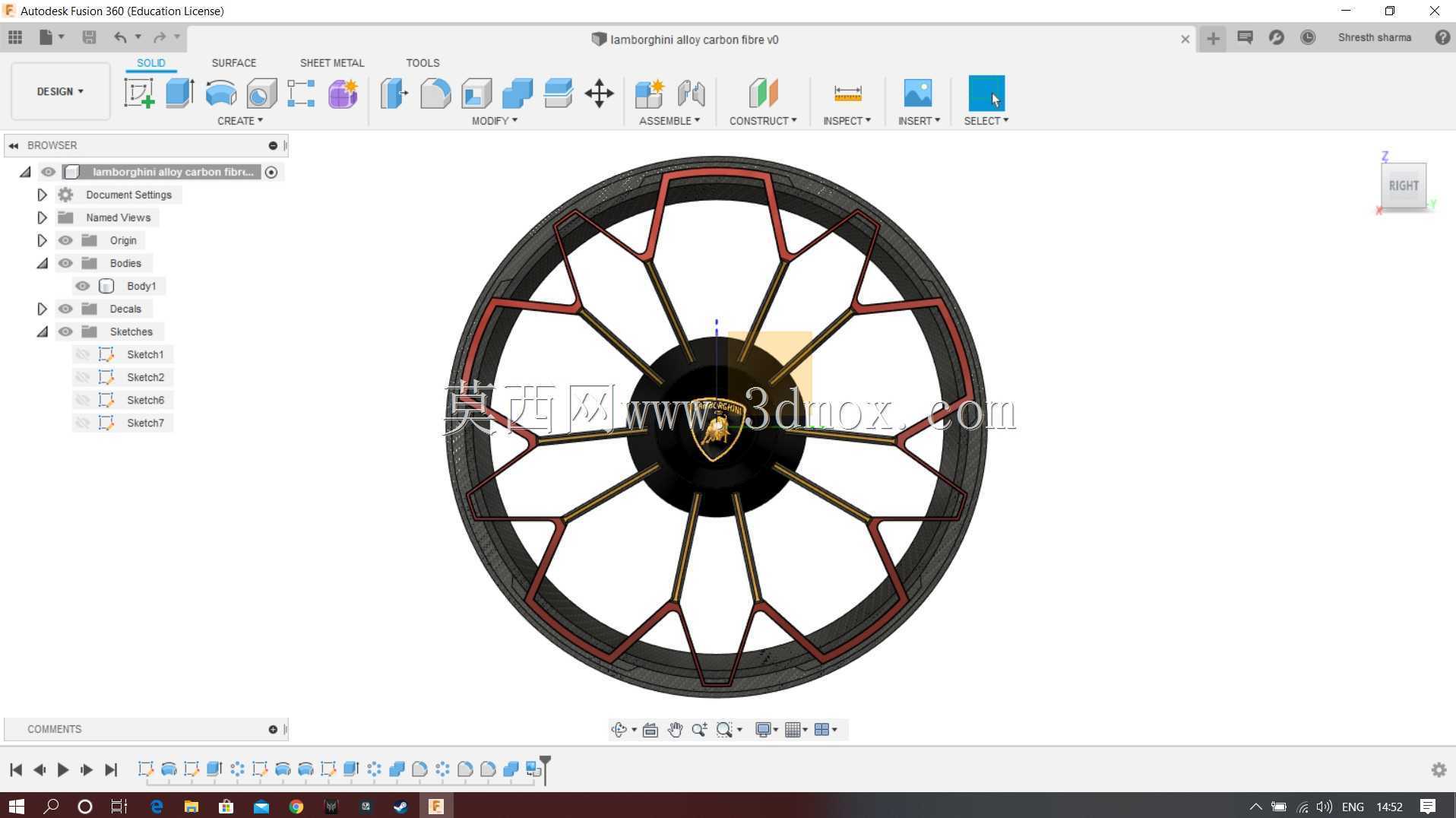
Task: Select the Offset Face tool
Action: (559, 94)
